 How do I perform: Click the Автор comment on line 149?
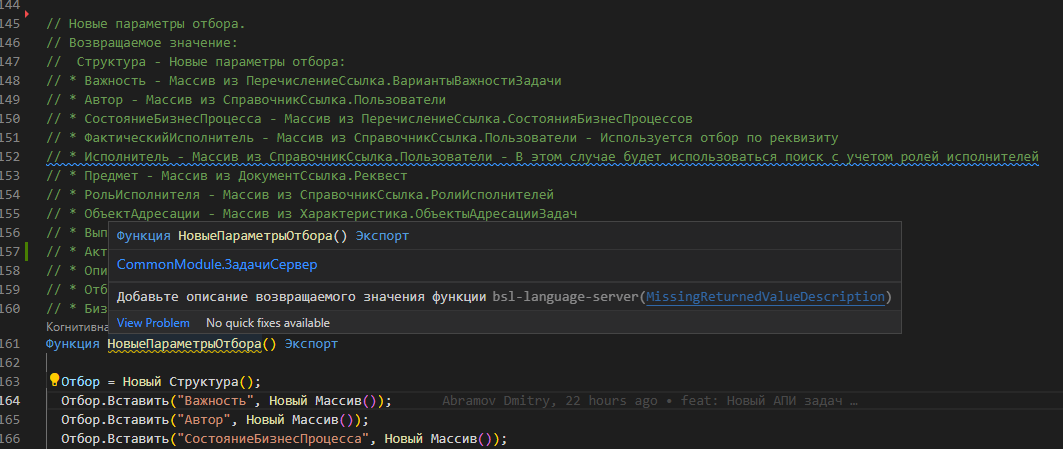[246, 100]
